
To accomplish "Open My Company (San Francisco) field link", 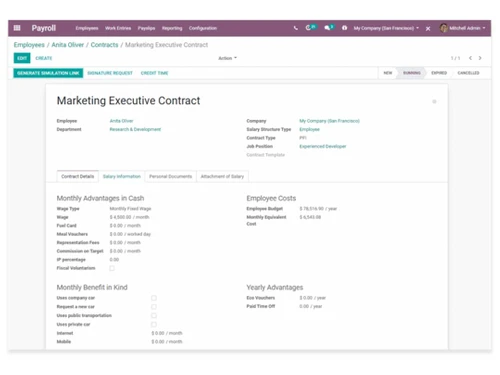I will 329,121.
